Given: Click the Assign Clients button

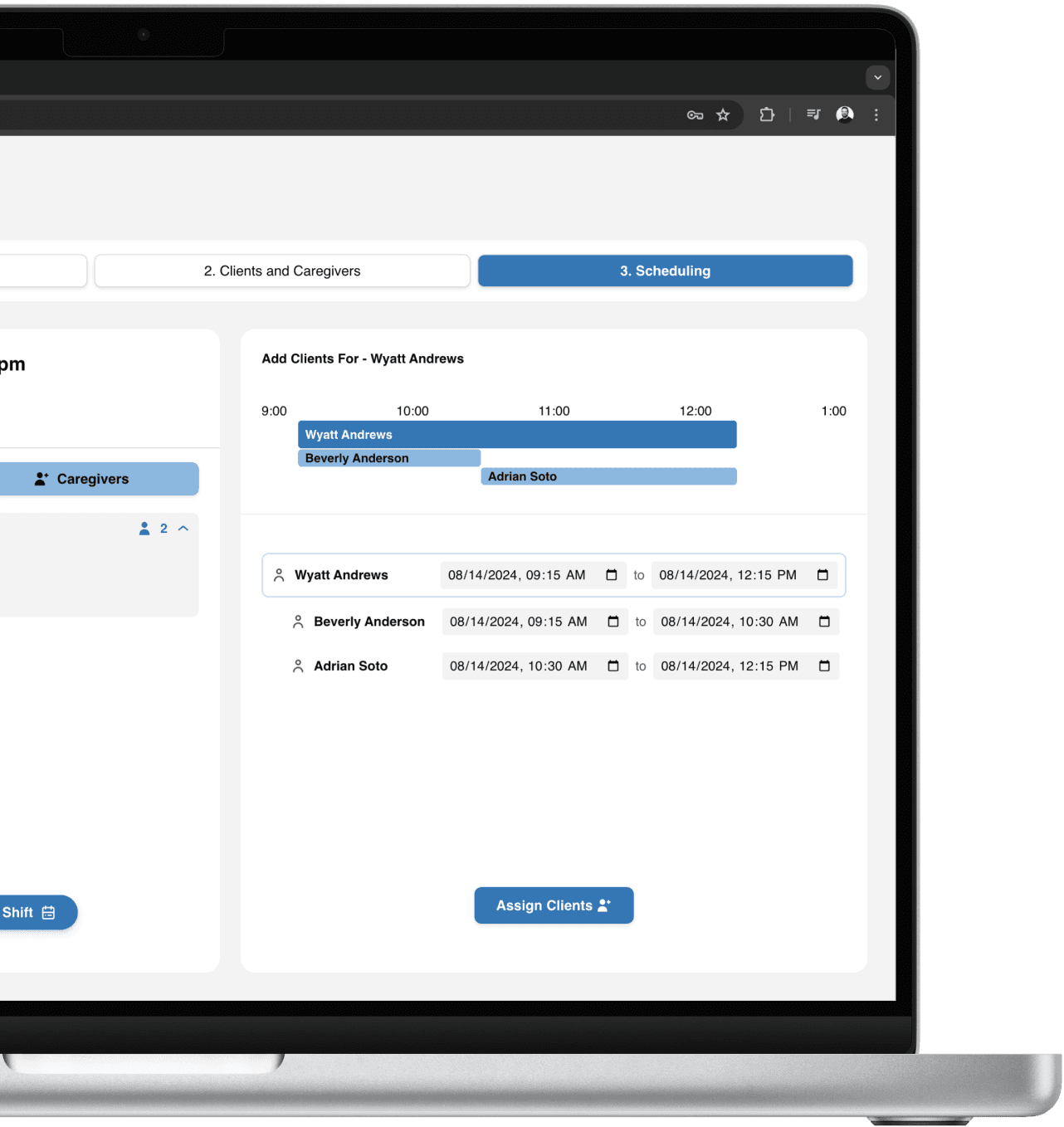Looking at the screenshot, I should (x=553, y=905).
